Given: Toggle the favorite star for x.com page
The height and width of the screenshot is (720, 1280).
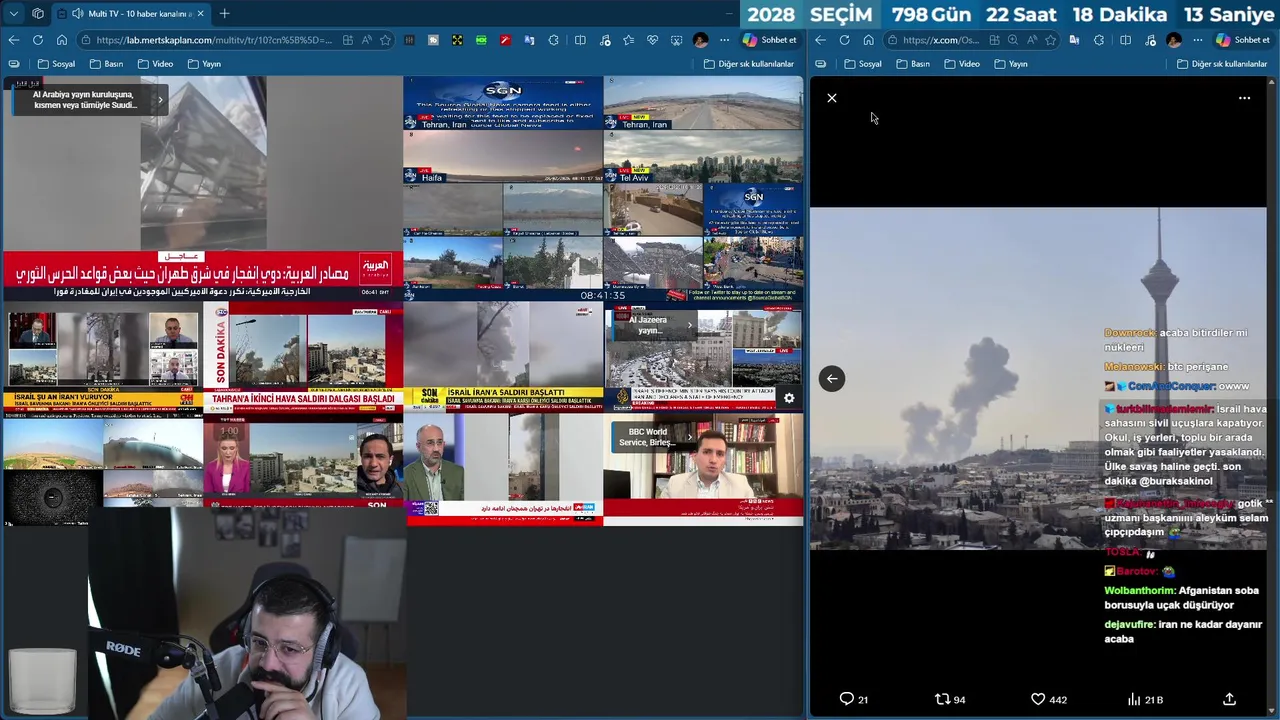Looking at the screenshot, I should point(1050,40).
